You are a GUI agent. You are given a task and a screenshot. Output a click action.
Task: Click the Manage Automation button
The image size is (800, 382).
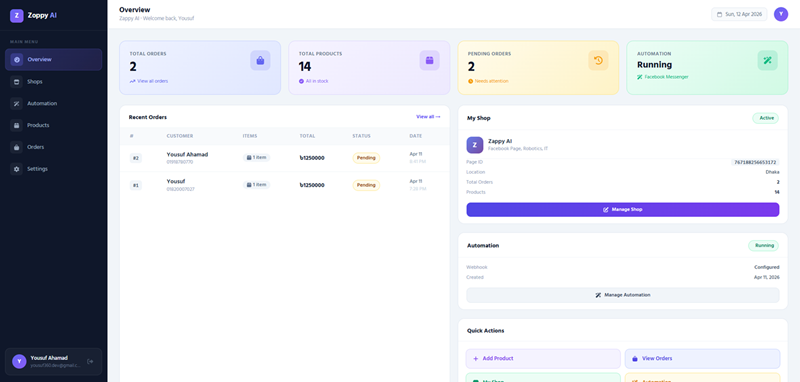tap(622, 295)
